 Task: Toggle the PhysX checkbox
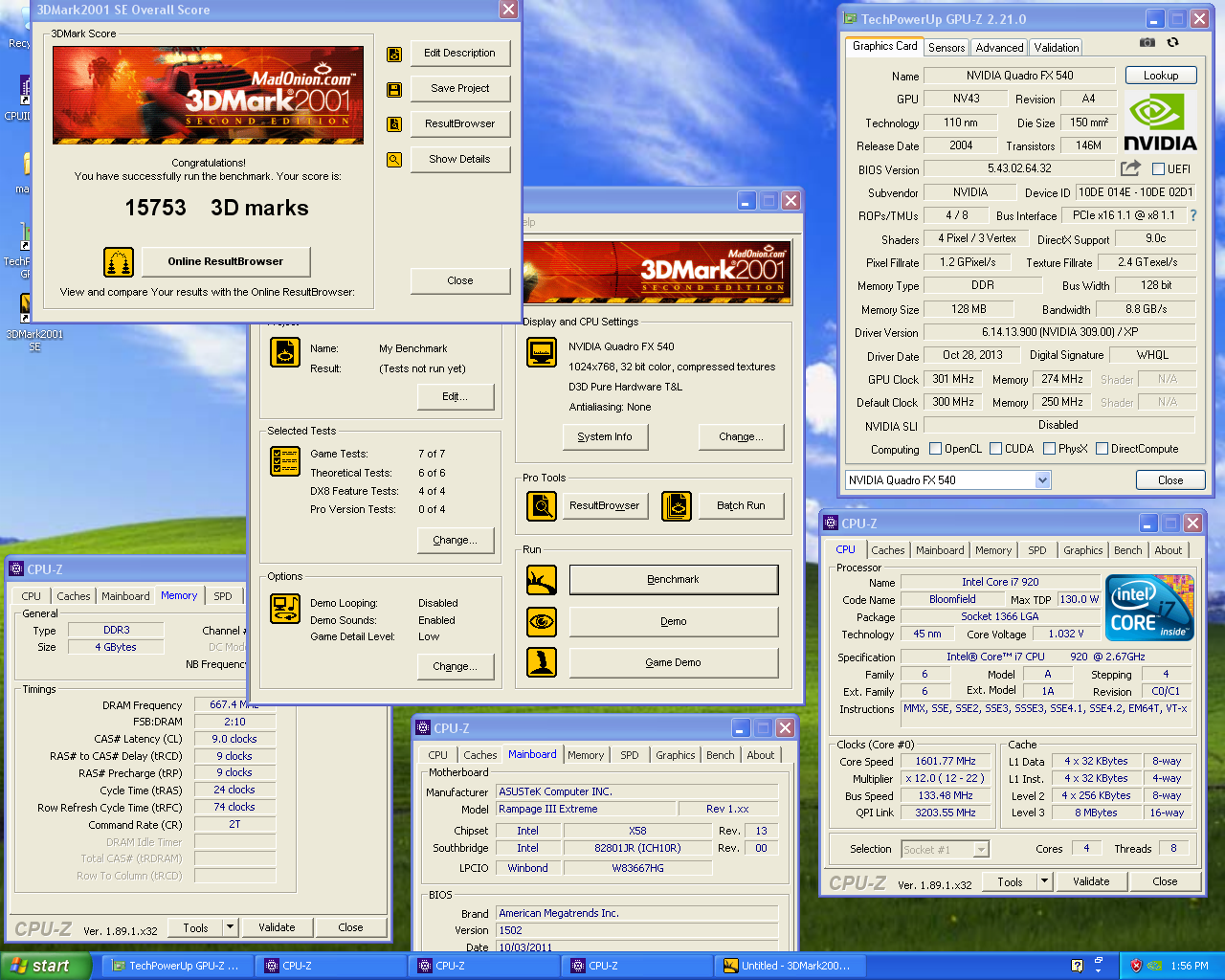tap(1050, 449)
